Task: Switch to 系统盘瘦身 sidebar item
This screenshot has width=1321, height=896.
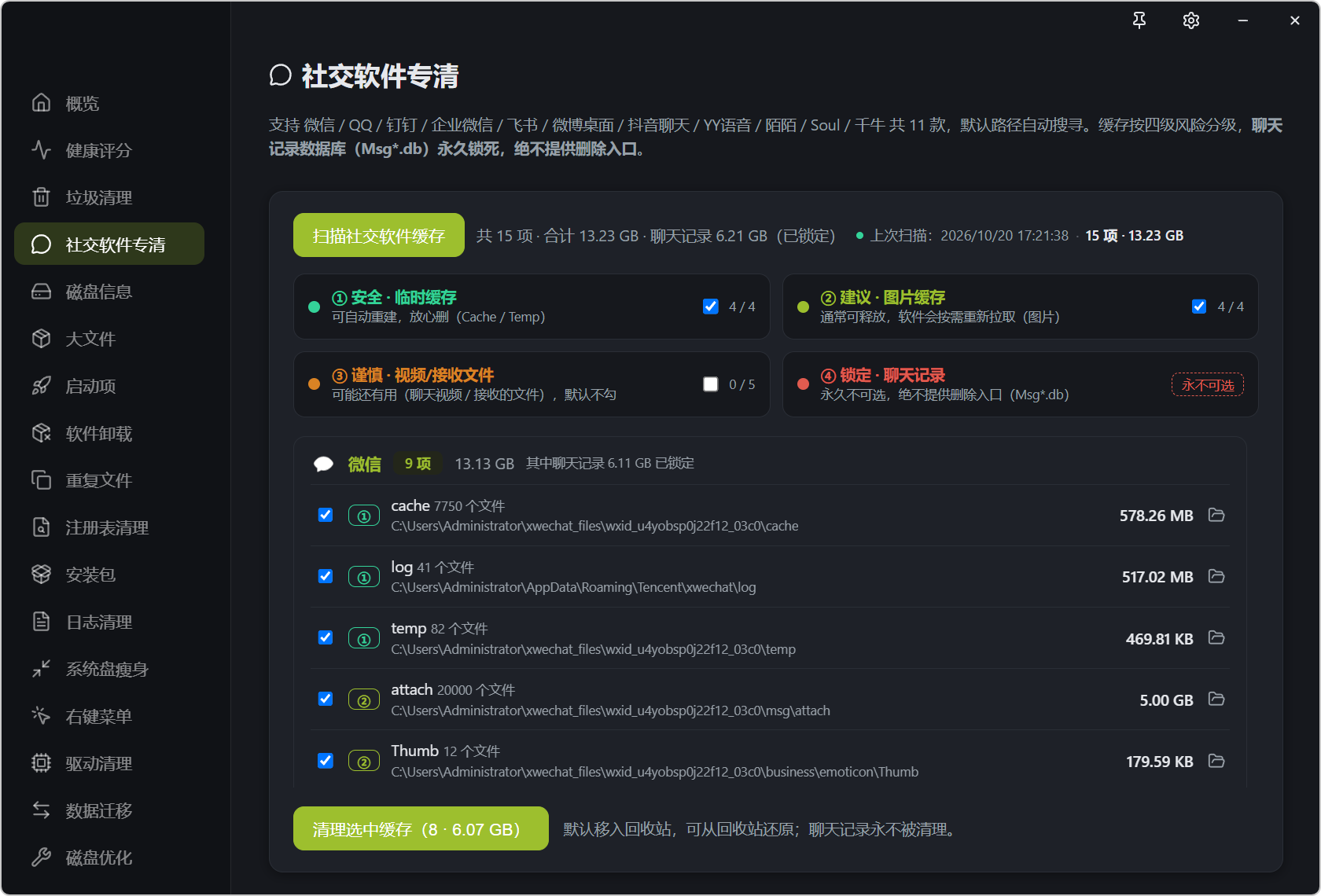Action: click(x=109, y=669)
